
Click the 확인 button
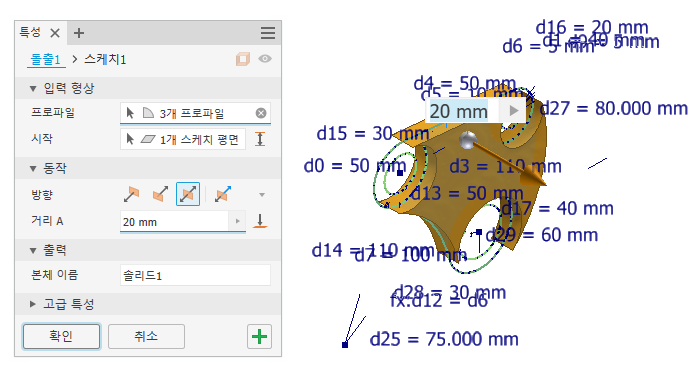[62, 336]
